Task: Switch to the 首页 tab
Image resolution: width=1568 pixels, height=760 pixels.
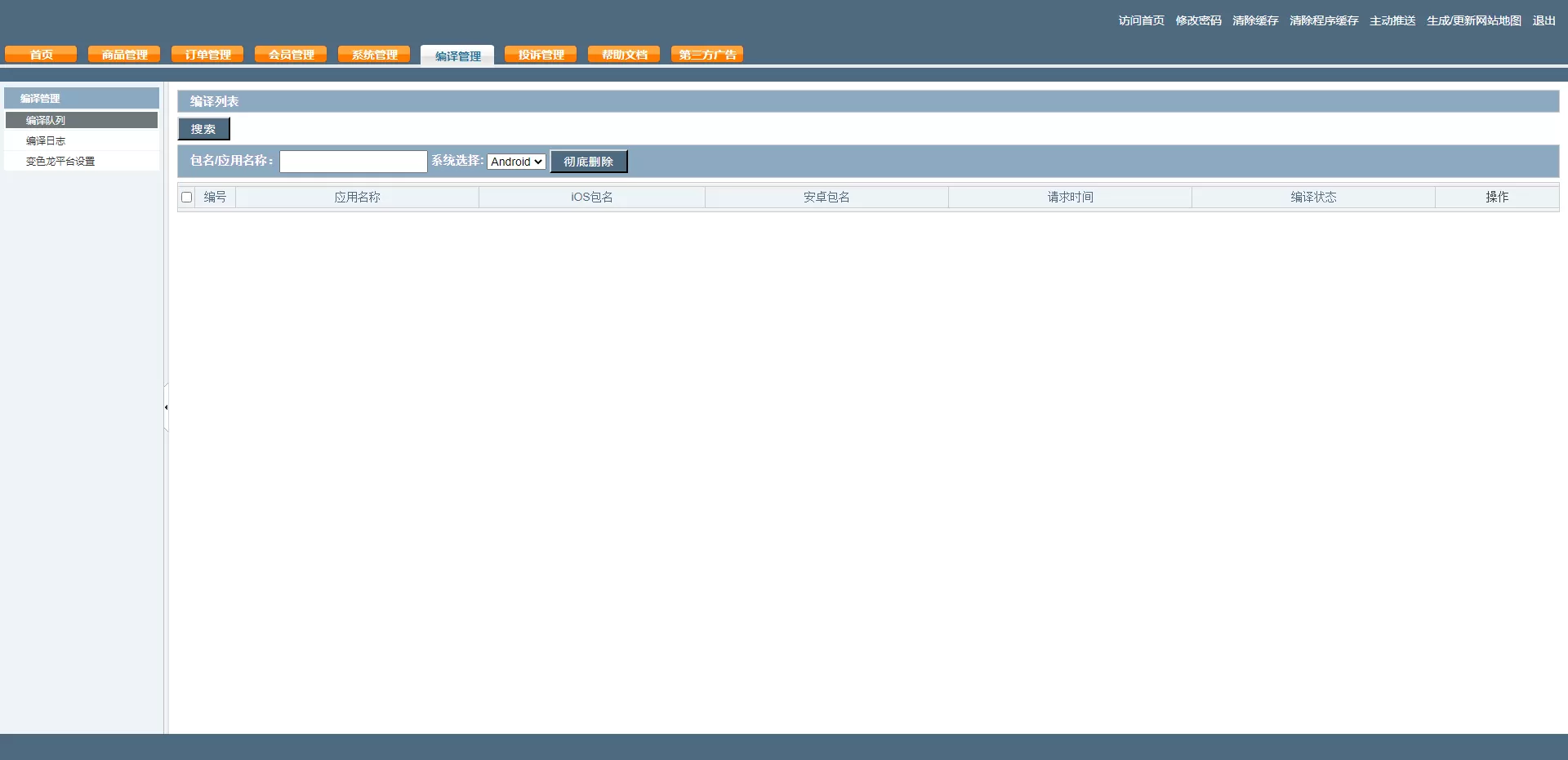Action: (41, 55)
